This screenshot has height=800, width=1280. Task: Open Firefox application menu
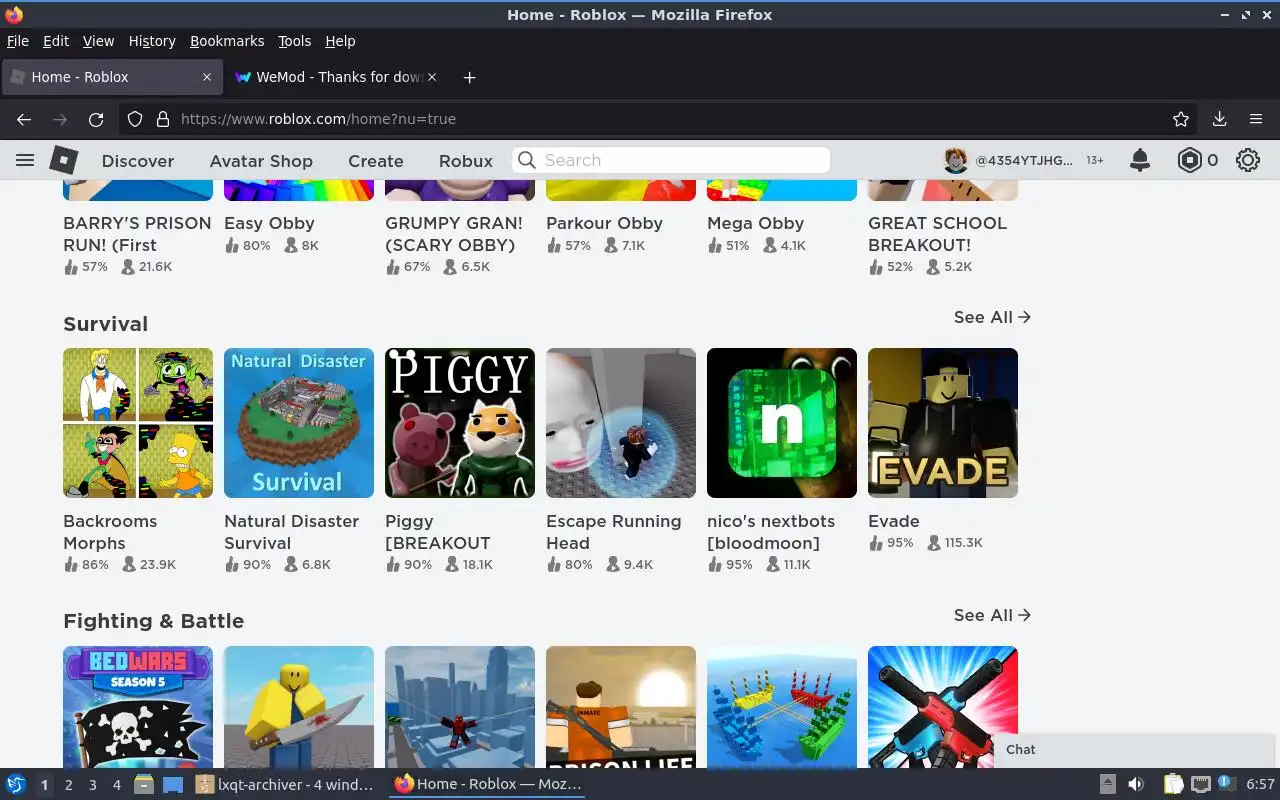point(1256,119)
